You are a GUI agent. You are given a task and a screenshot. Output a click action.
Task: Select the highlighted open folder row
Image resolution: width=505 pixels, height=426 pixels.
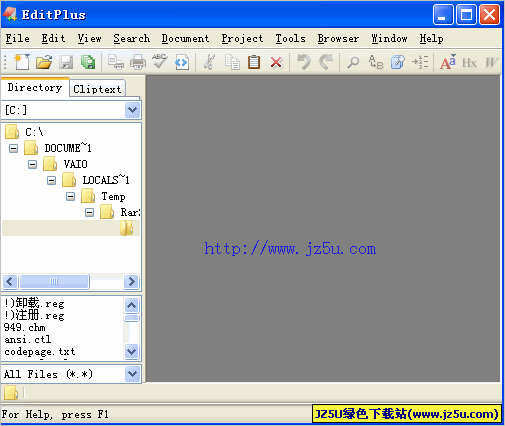pos(71,228)
